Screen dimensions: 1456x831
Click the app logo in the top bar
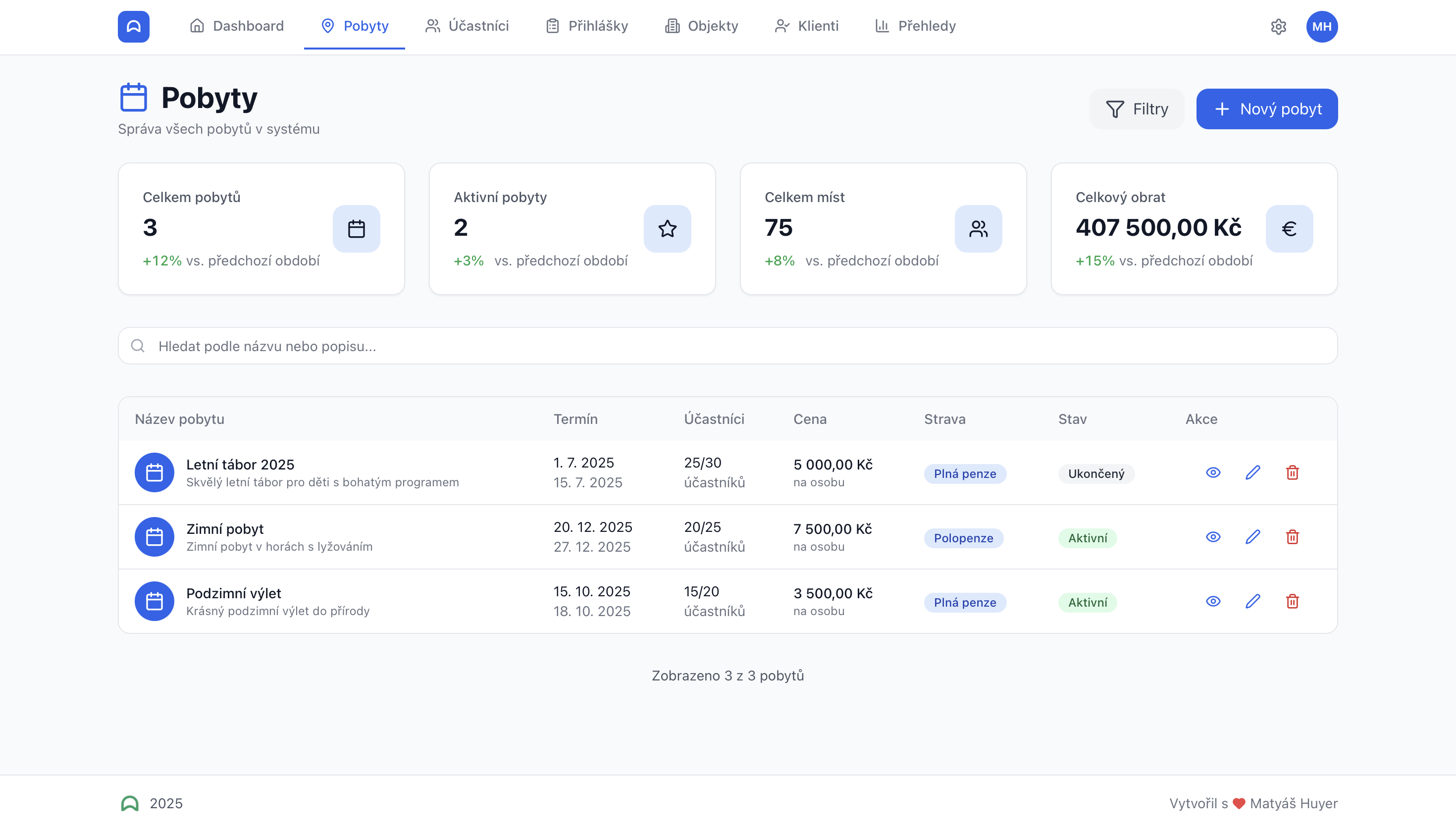click(134, 27)
